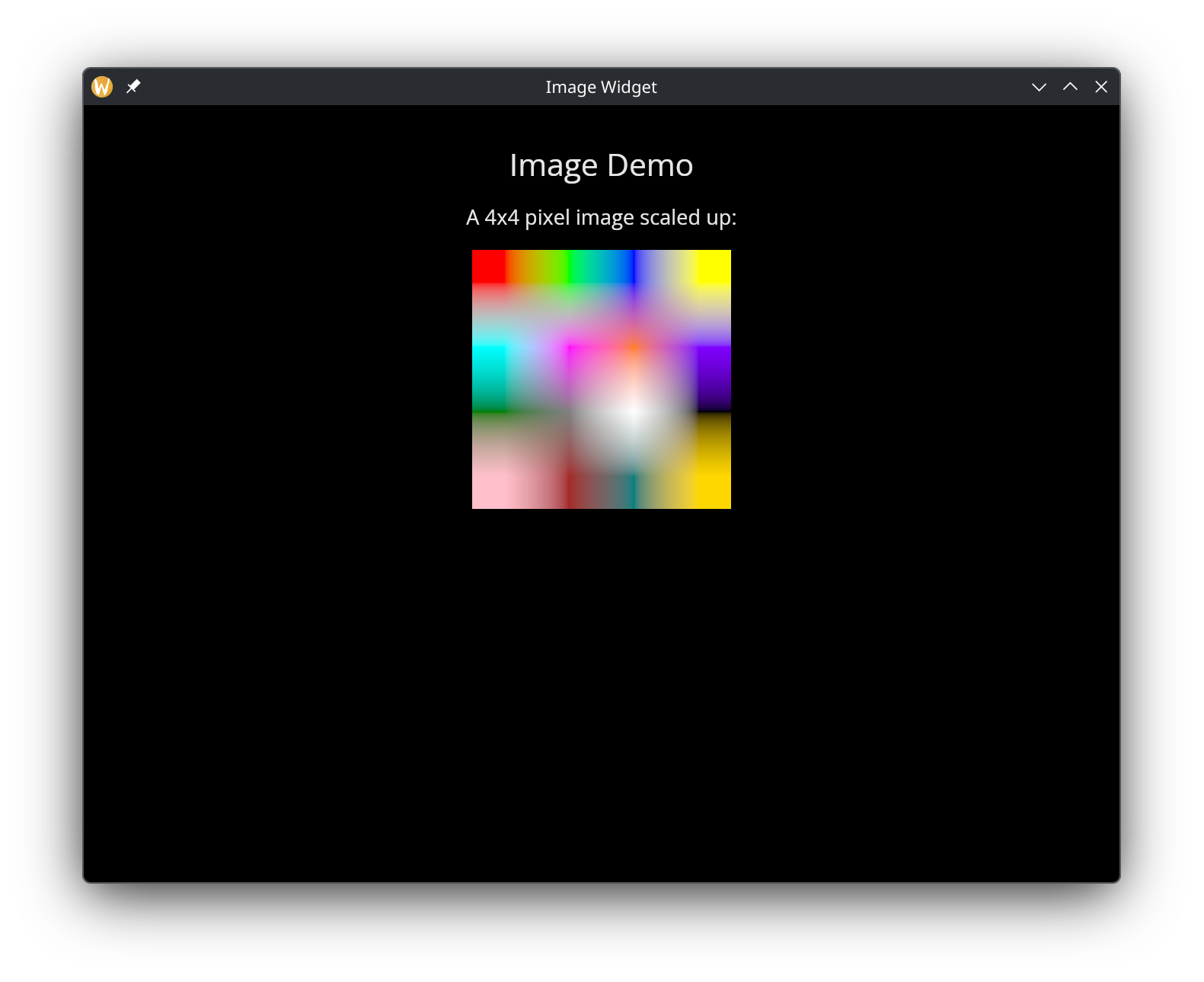Screen dimensions: 1204x982
Task: Click the small orange spot in the image
Action: 634,347
